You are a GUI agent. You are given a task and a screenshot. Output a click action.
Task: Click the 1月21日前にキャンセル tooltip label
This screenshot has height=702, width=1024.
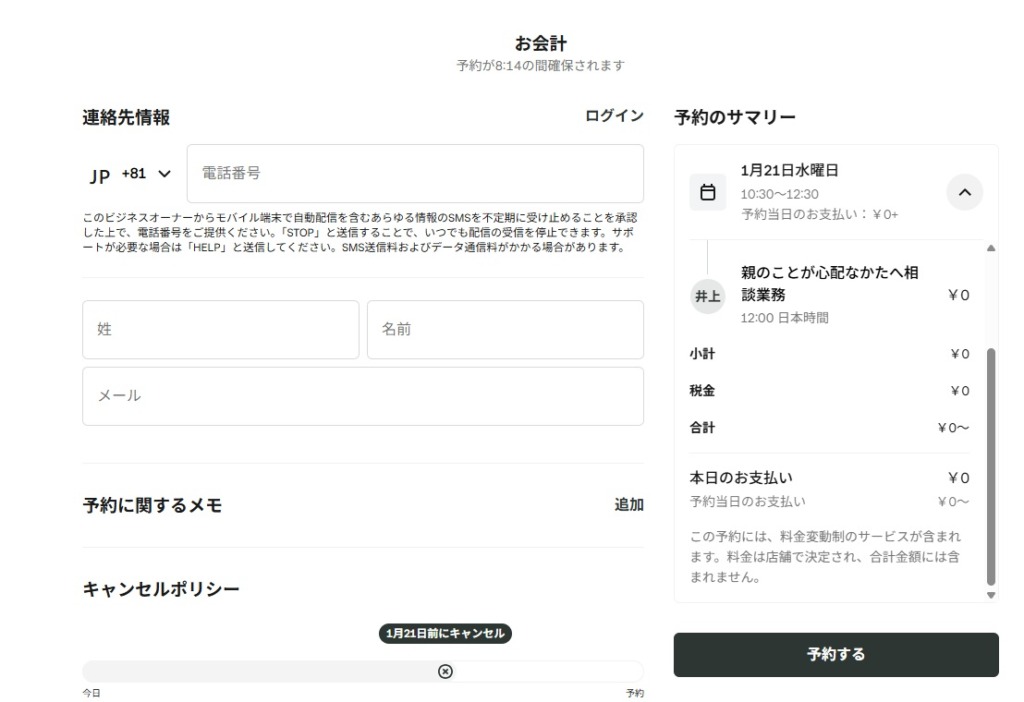click(x=446, y=633)
